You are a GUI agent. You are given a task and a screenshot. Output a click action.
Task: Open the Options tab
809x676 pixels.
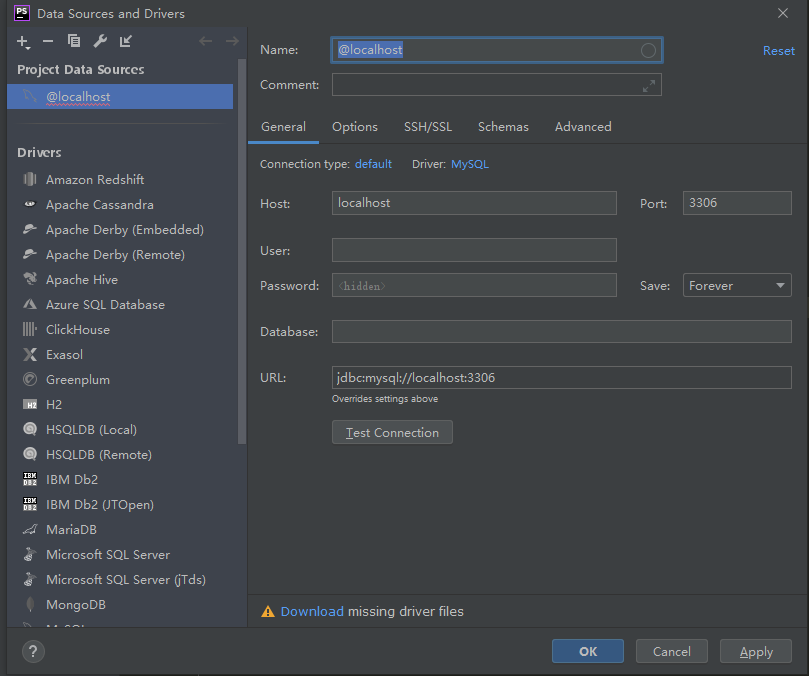(355, 127)
